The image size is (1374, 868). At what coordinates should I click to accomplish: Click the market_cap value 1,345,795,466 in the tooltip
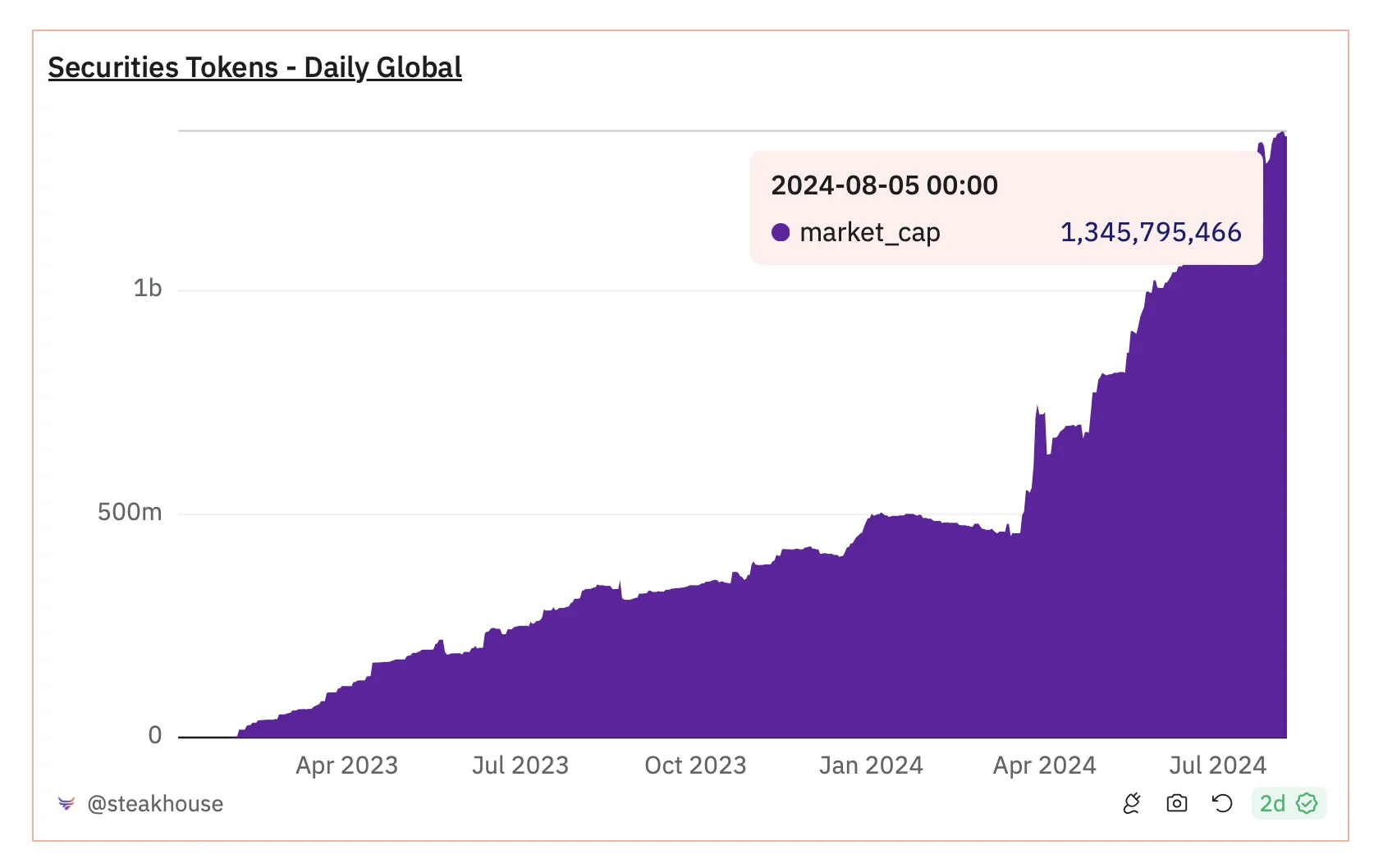(x=1151, y=232)
